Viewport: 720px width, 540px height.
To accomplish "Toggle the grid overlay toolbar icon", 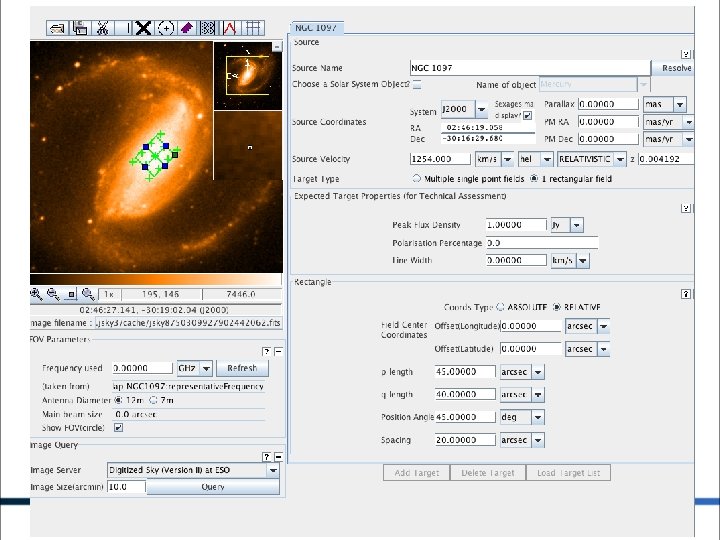I will click(253, 28).
